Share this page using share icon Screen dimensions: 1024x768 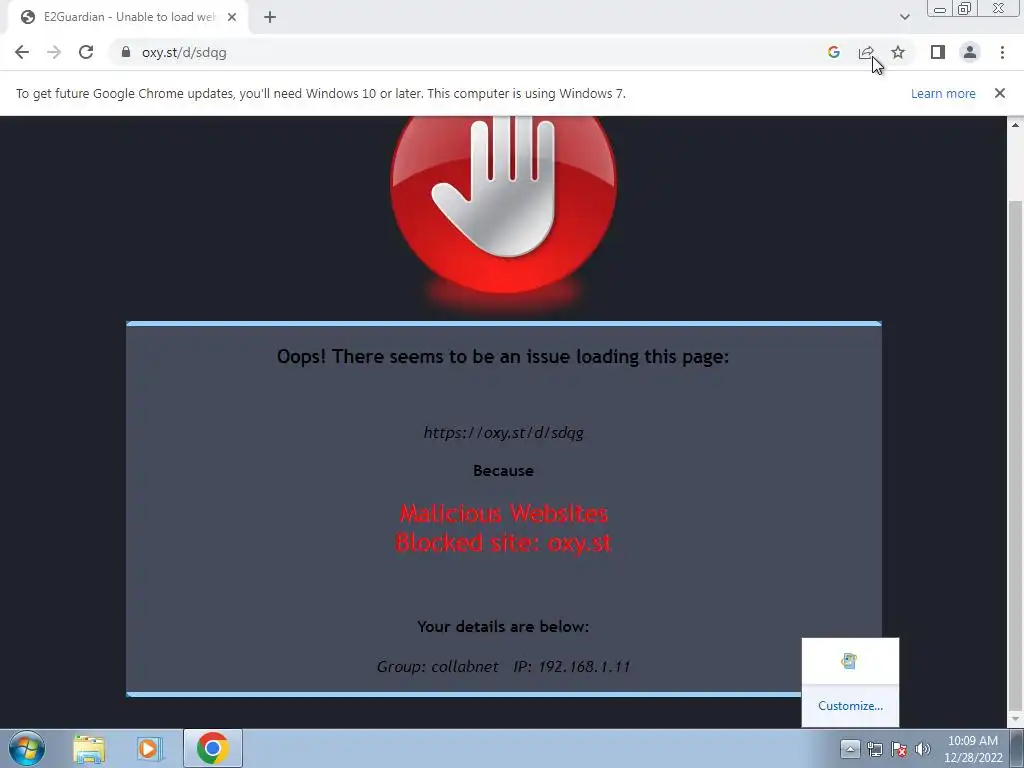pos(866,52)
